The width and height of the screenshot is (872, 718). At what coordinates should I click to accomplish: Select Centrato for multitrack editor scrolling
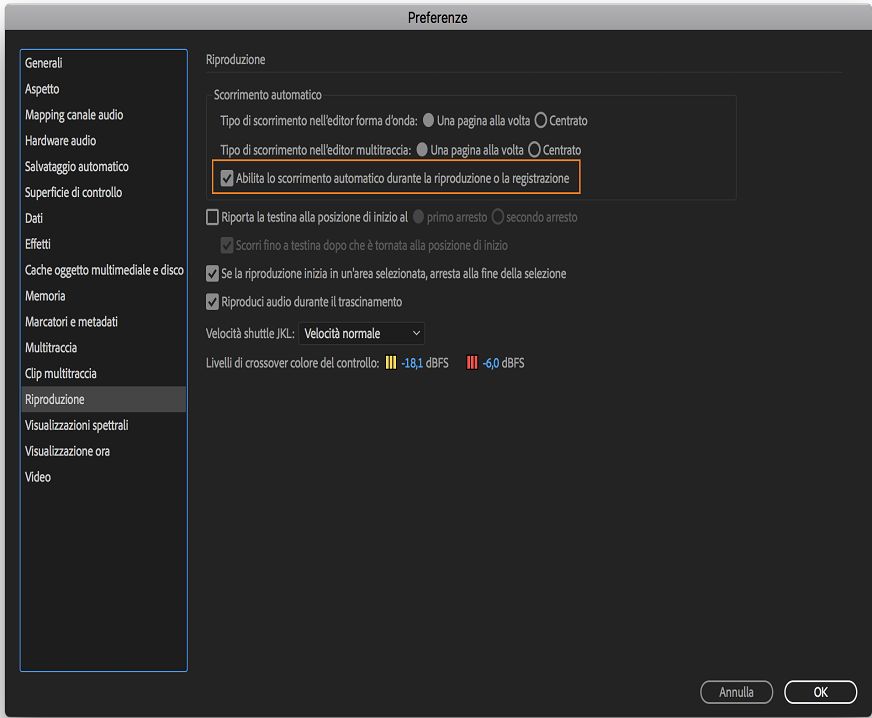[x=534, y=150]
